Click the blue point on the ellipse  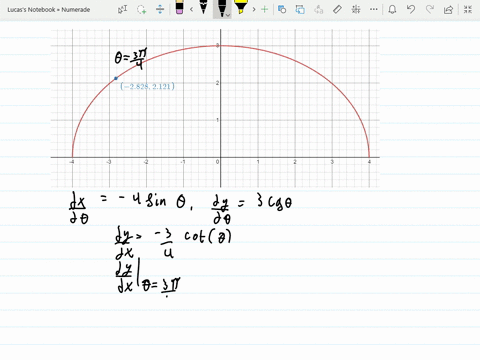(116, 78)
